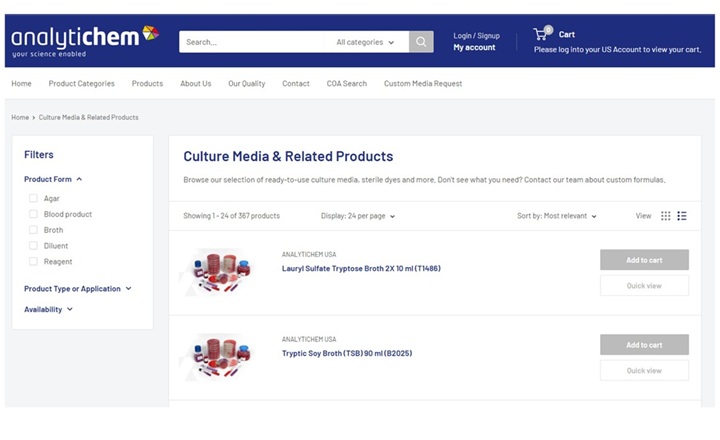Open COA Search menu item
Image resolution: width=720 pixels, height=440 pixels.
[x=347, y=84]
